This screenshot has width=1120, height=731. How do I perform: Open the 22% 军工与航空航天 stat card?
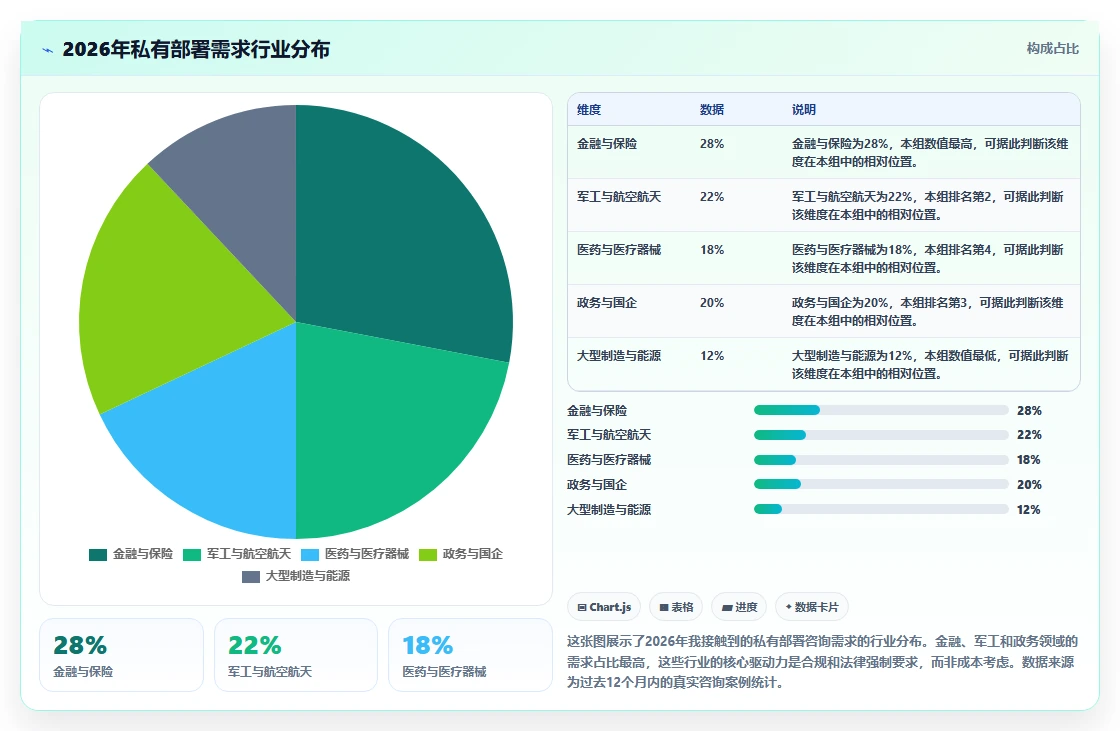[x=296, y=655]
